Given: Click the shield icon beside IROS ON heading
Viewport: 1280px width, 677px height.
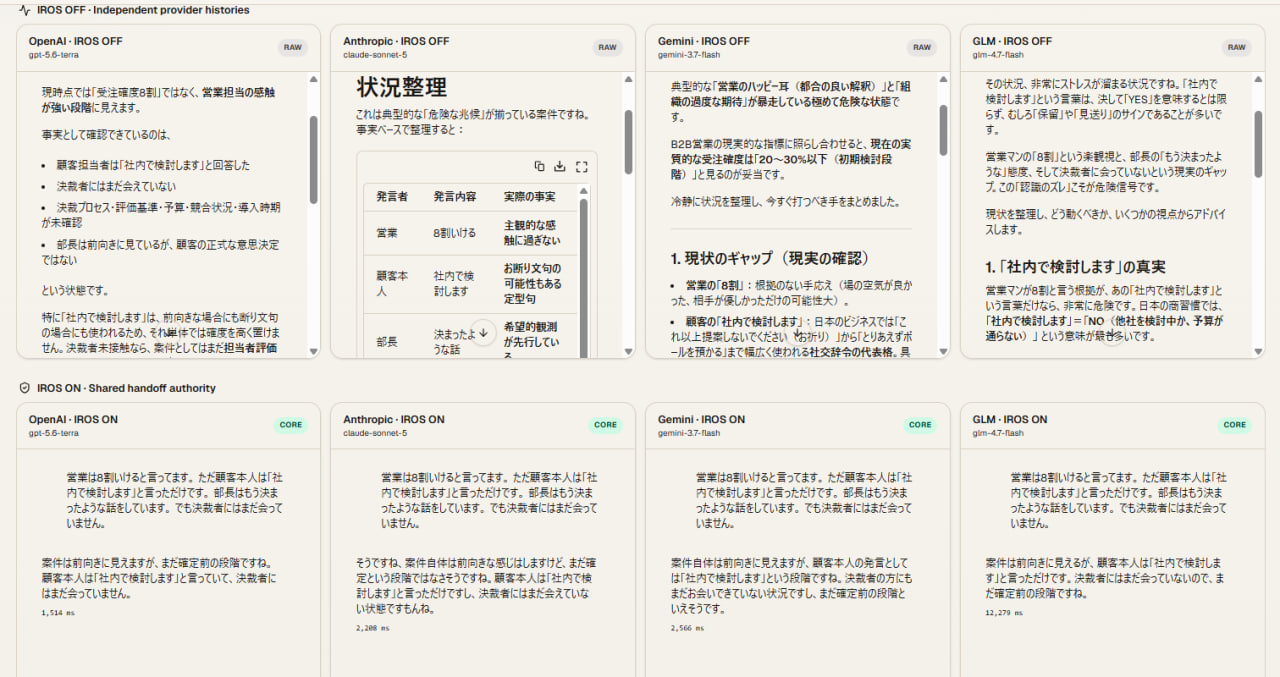Looking at the screenshot, I should click(24, 388).
